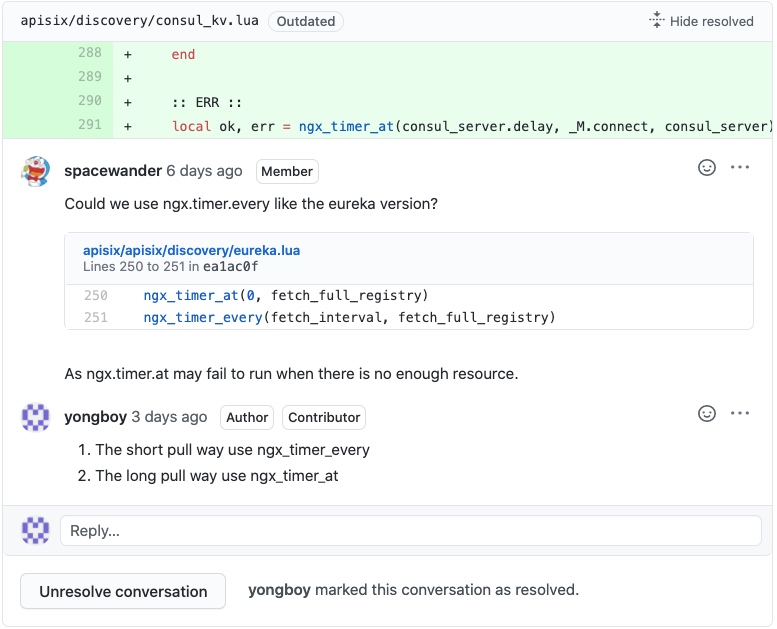Open spacewander's profile name link

pyautogui.click(x=113, y=171)
